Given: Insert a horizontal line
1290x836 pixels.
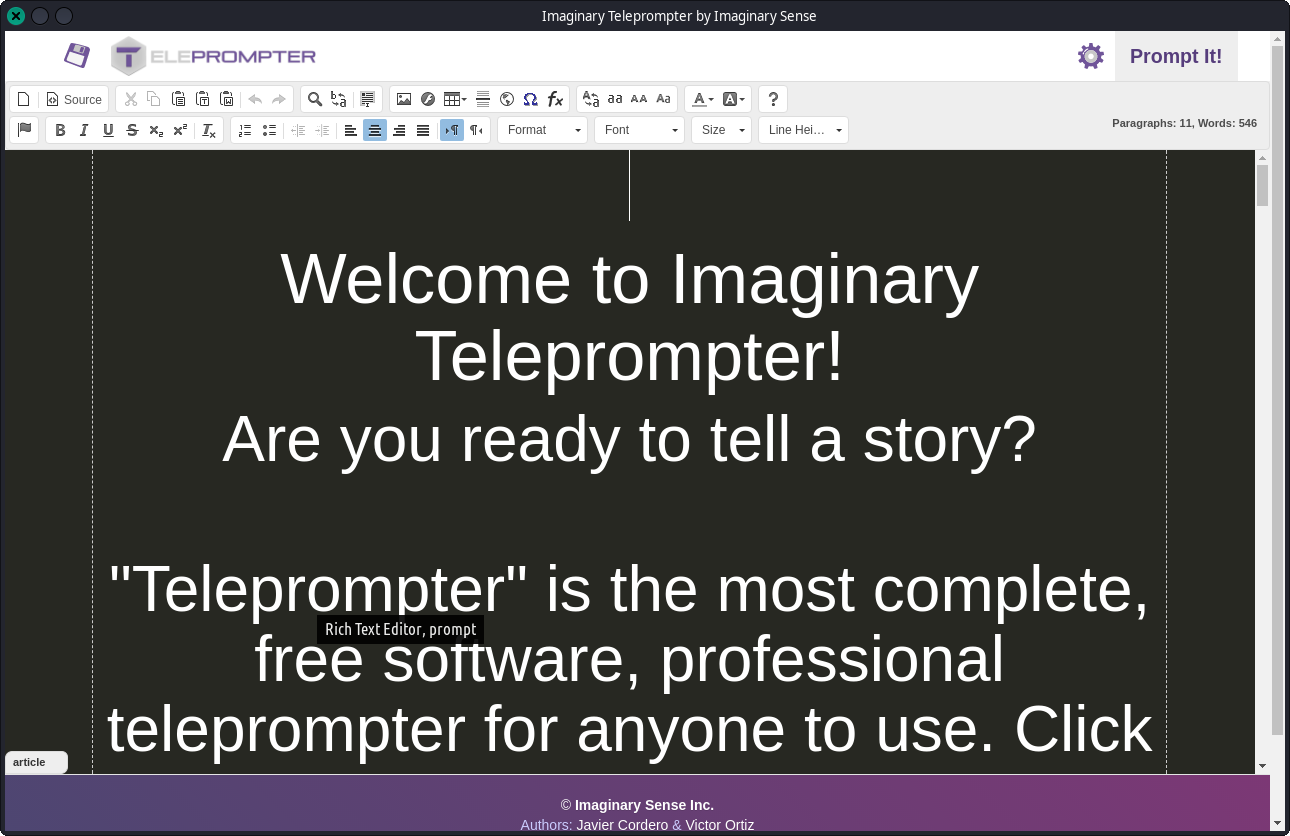Looking at the screenshot, I should click(483, 99).
